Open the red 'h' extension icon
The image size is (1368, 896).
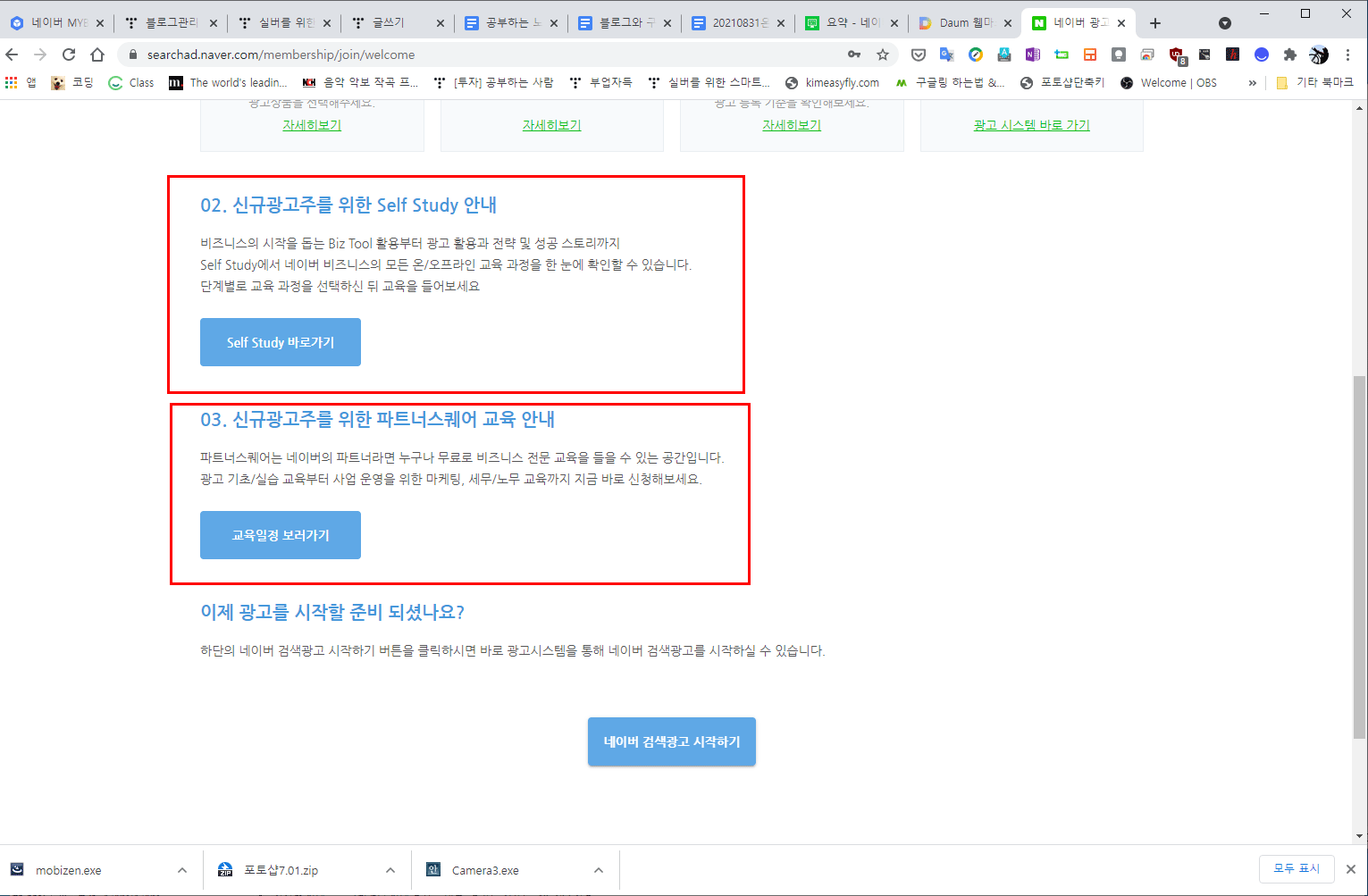pyautogui.click(x=1233, y=54)
